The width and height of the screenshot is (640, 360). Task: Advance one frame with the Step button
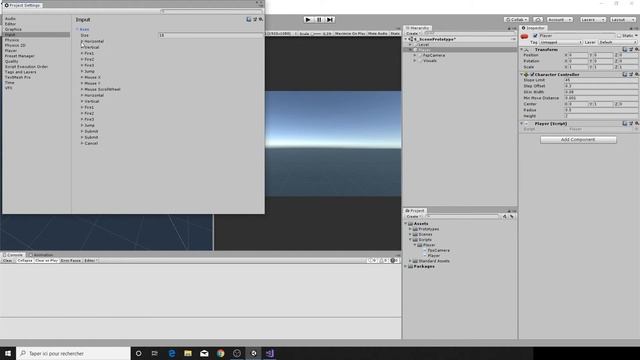tap(330, 20)
